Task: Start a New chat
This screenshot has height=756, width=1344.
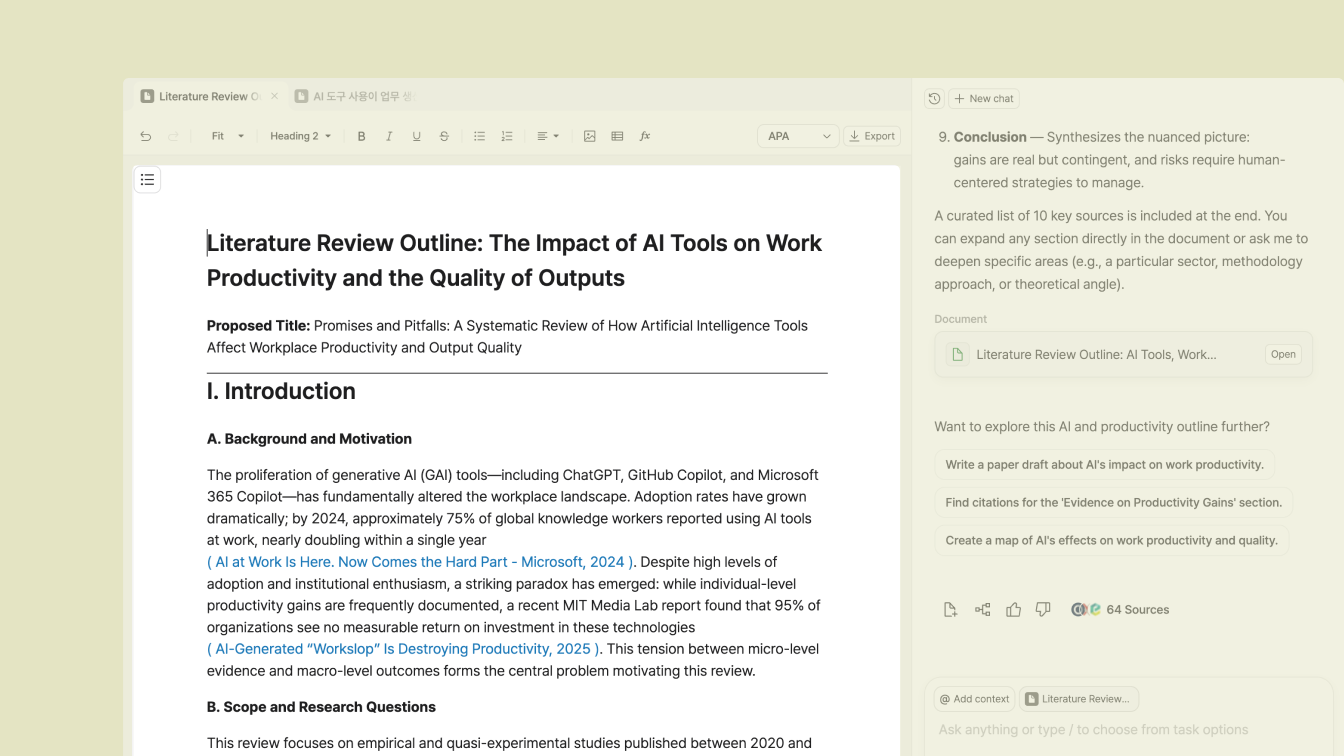Action: coord(984,98)
